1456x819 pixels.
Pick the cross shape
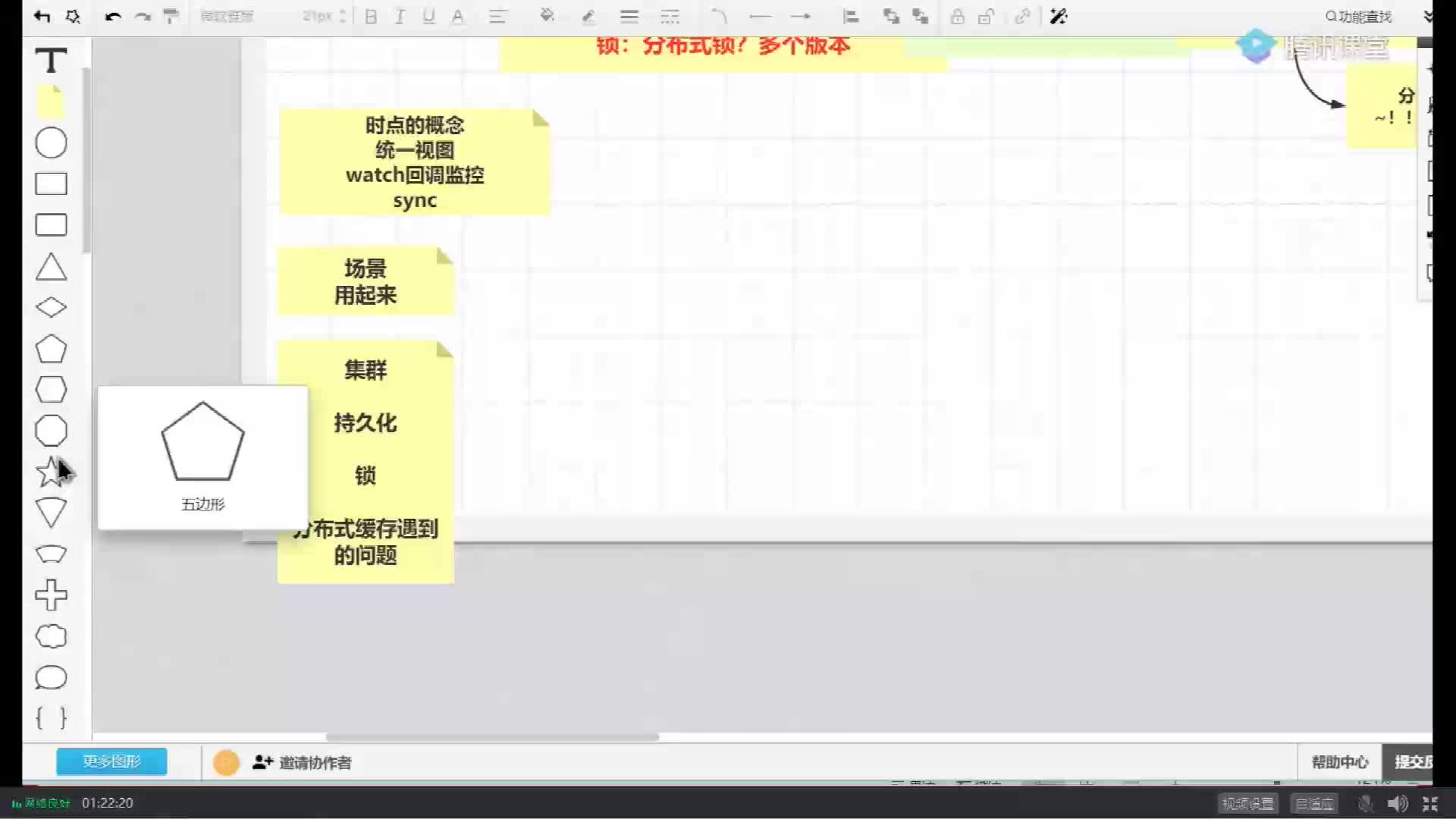(51, 595)
